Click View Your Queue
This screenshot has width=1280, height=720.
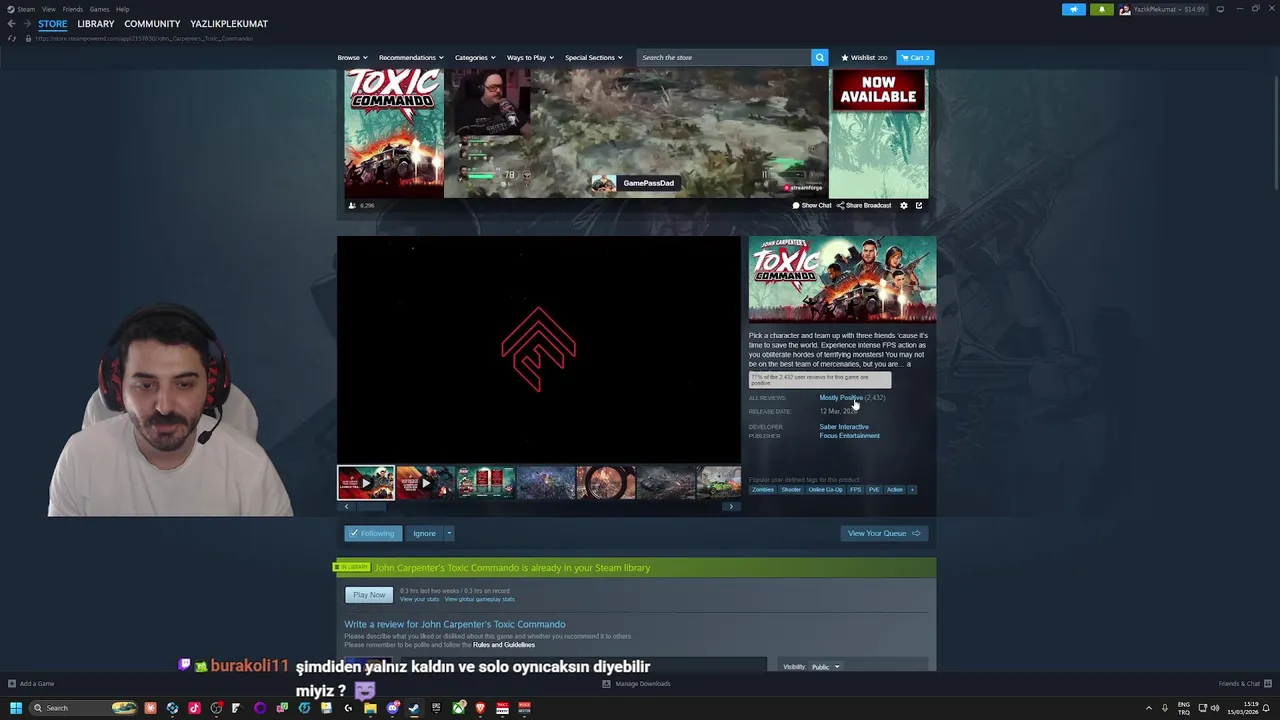(884, 533)
